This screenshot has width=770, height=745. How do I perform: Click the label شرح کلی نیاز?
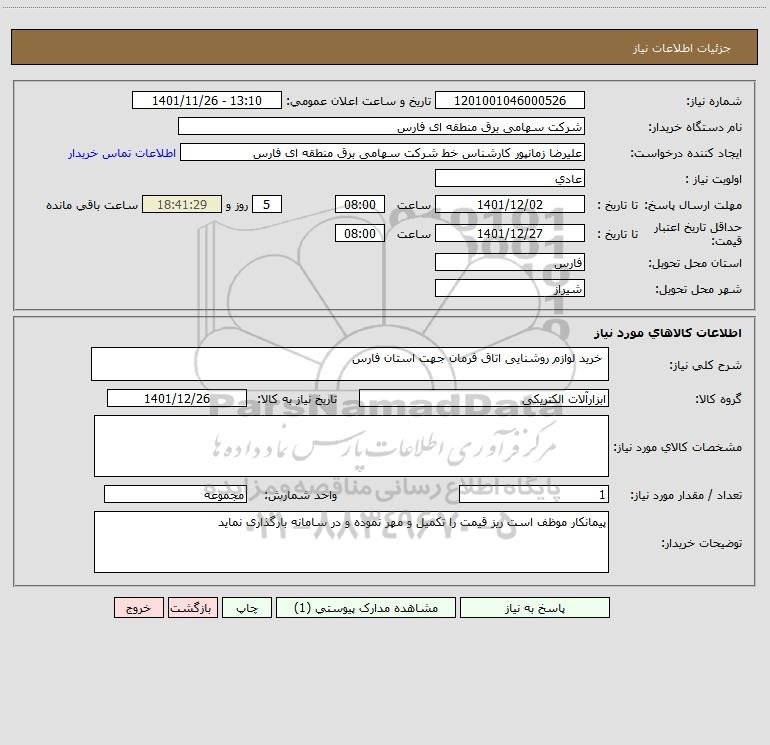[x=706, y=365]
